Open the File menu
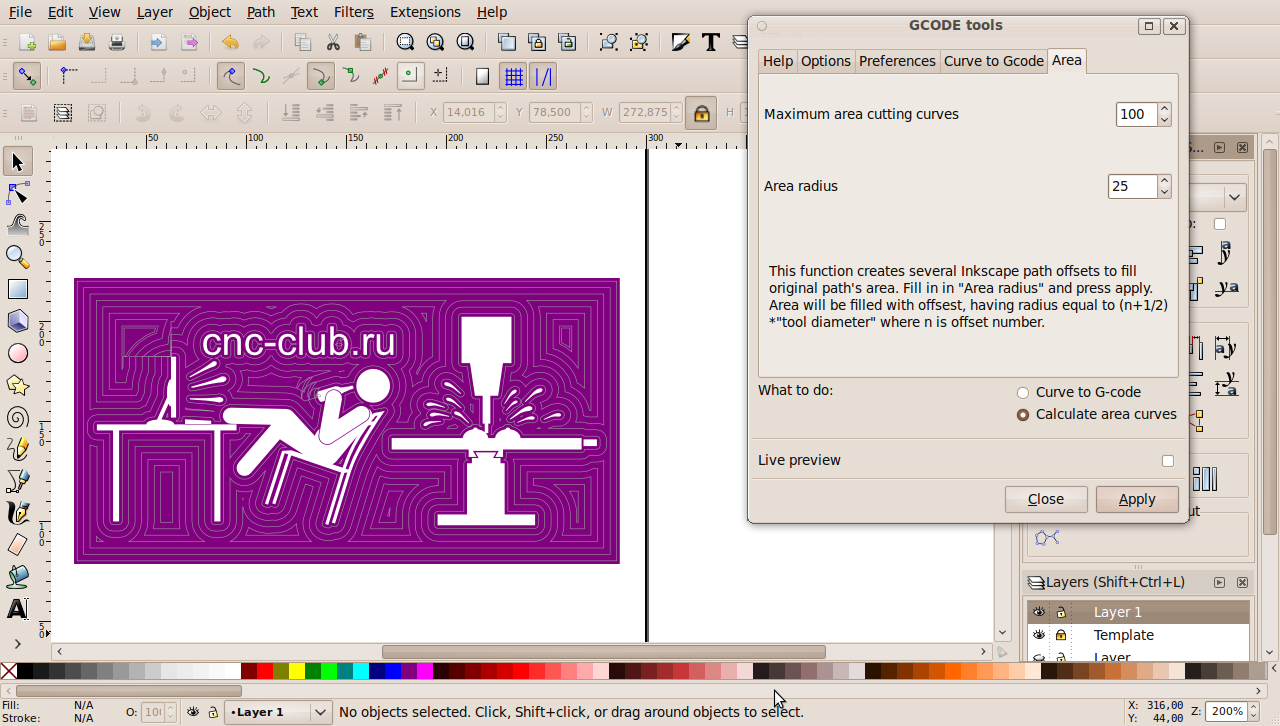 (x=20, y=12)
